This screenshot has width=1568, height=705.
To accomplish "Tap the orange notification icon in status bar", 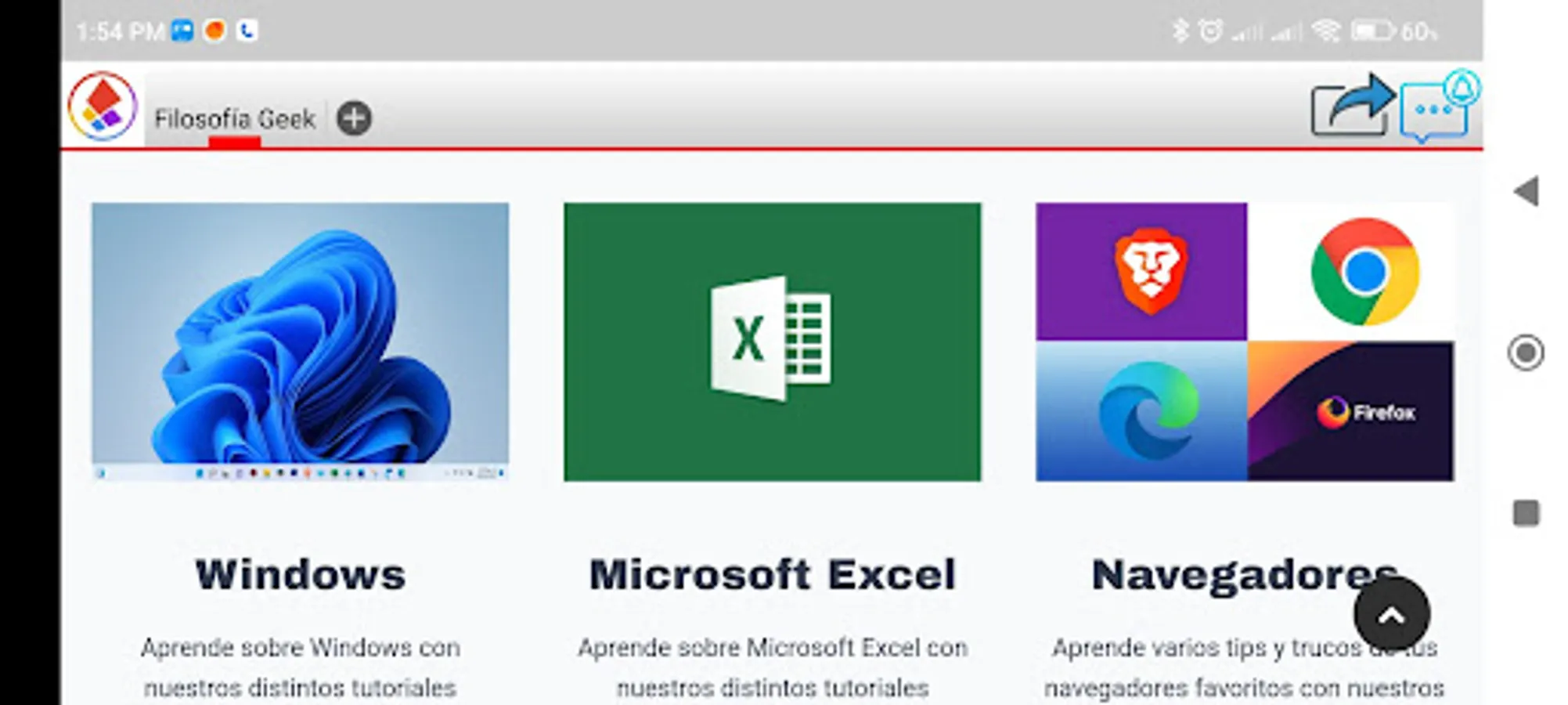I will [x=214, y=31].
